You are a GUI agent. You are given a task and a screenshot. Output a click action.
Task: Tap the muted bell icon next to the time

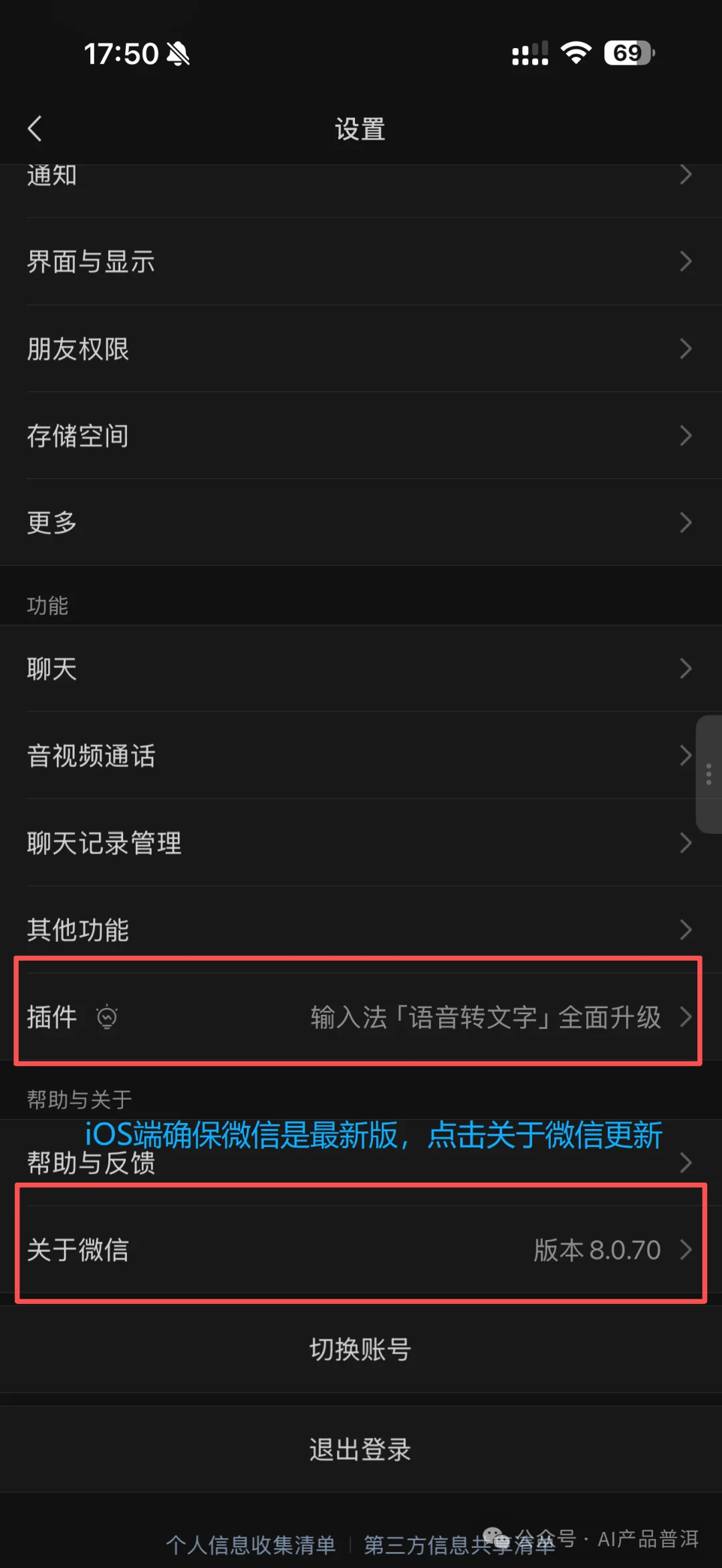point(178,53)
